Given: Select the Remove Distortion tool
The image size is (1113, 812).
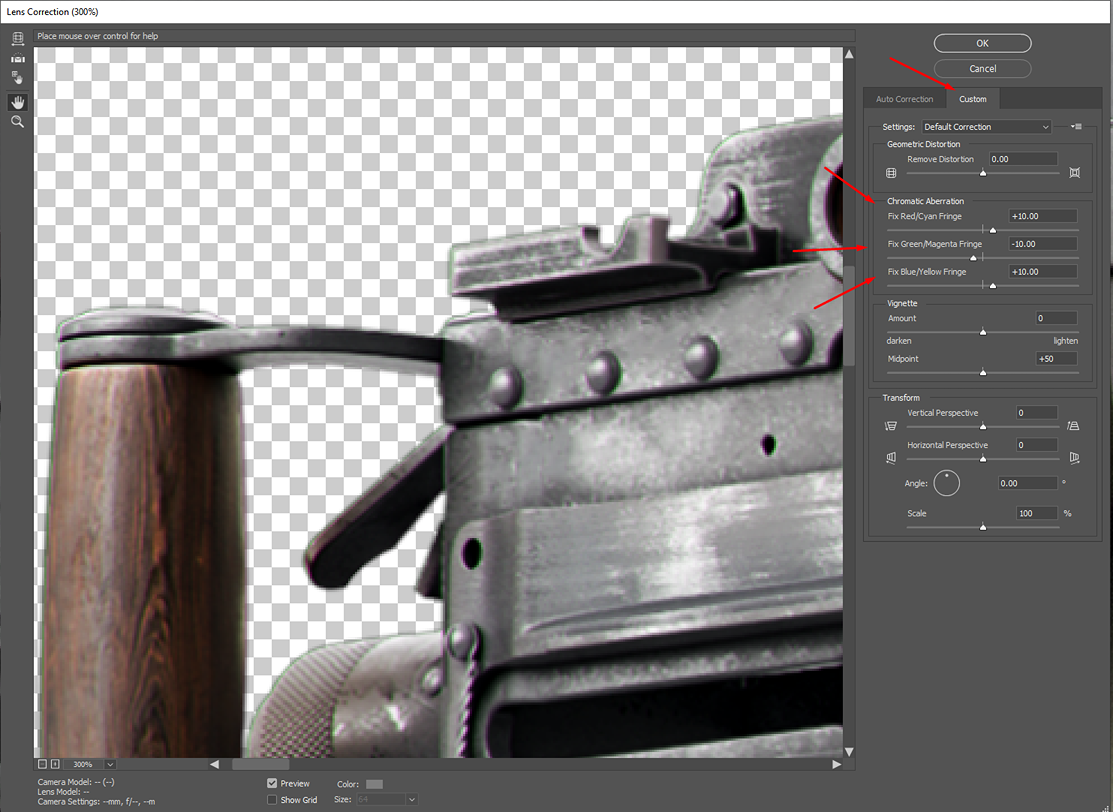Looking at the screenshot, I should 17,39.
